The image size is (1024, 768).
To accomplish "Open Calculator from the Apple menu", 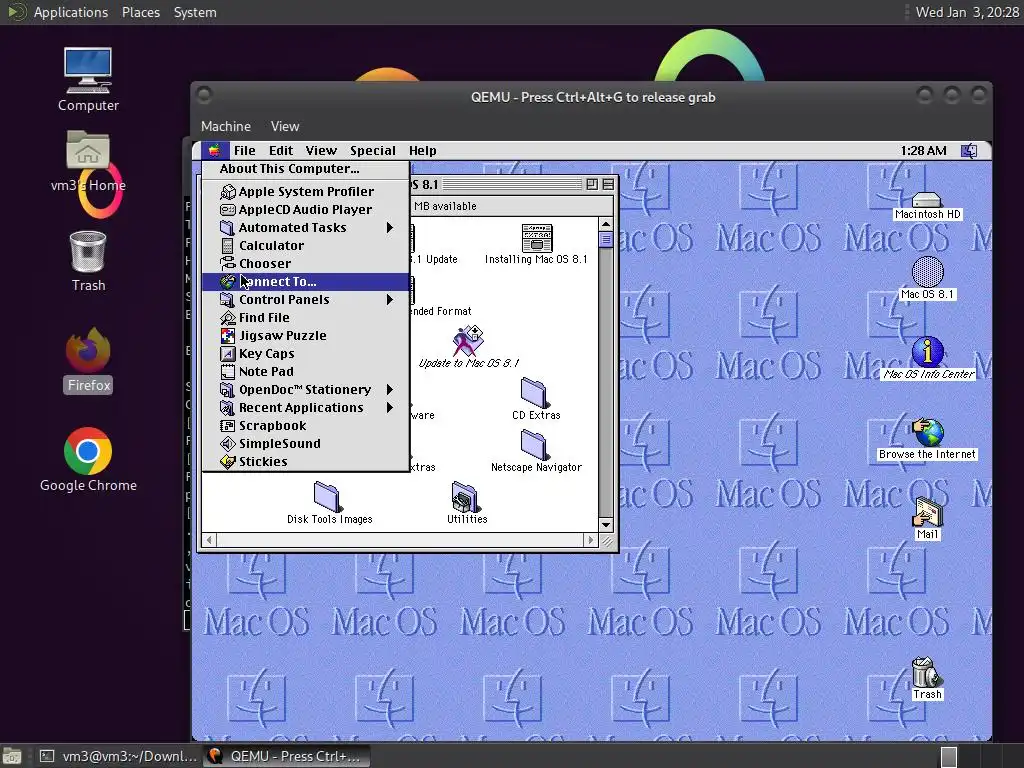I will [x=305, y=246].
